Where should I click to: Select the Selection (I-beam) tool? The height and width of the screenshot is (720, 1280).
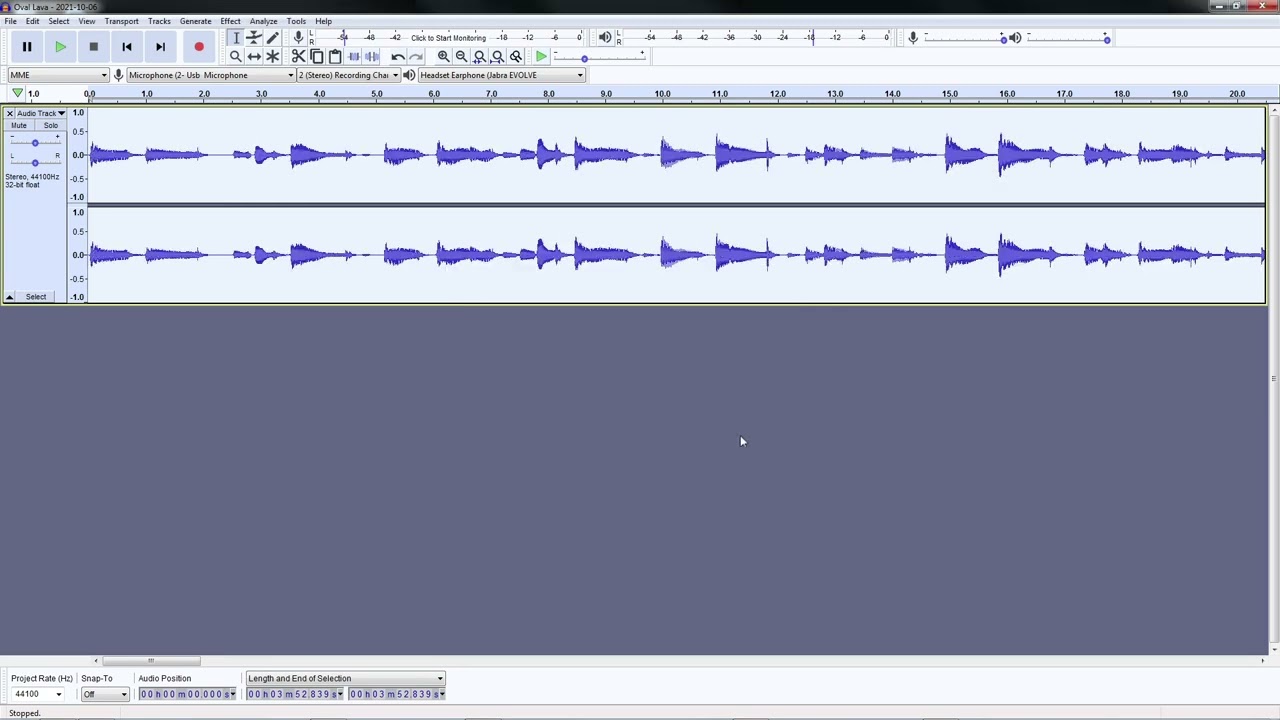click(x=236, y=38)
